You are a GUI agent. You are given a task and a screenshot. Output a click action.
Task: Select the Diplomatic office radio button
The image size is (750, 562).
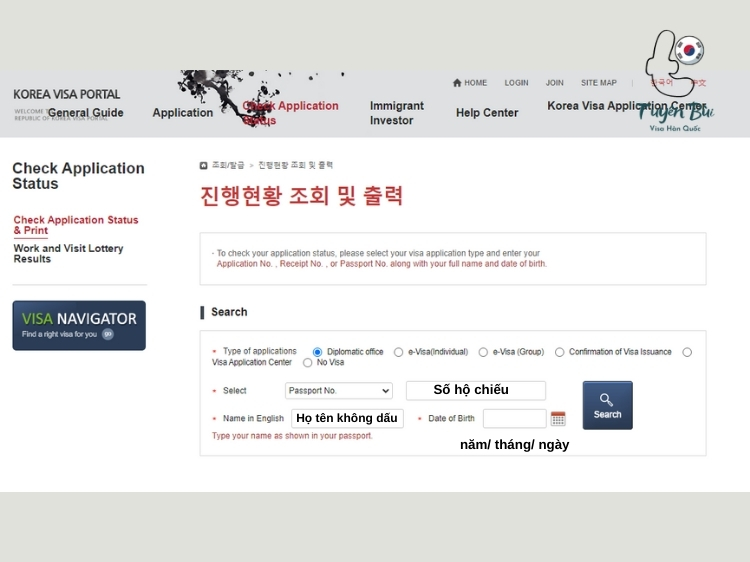click(317, 353)
